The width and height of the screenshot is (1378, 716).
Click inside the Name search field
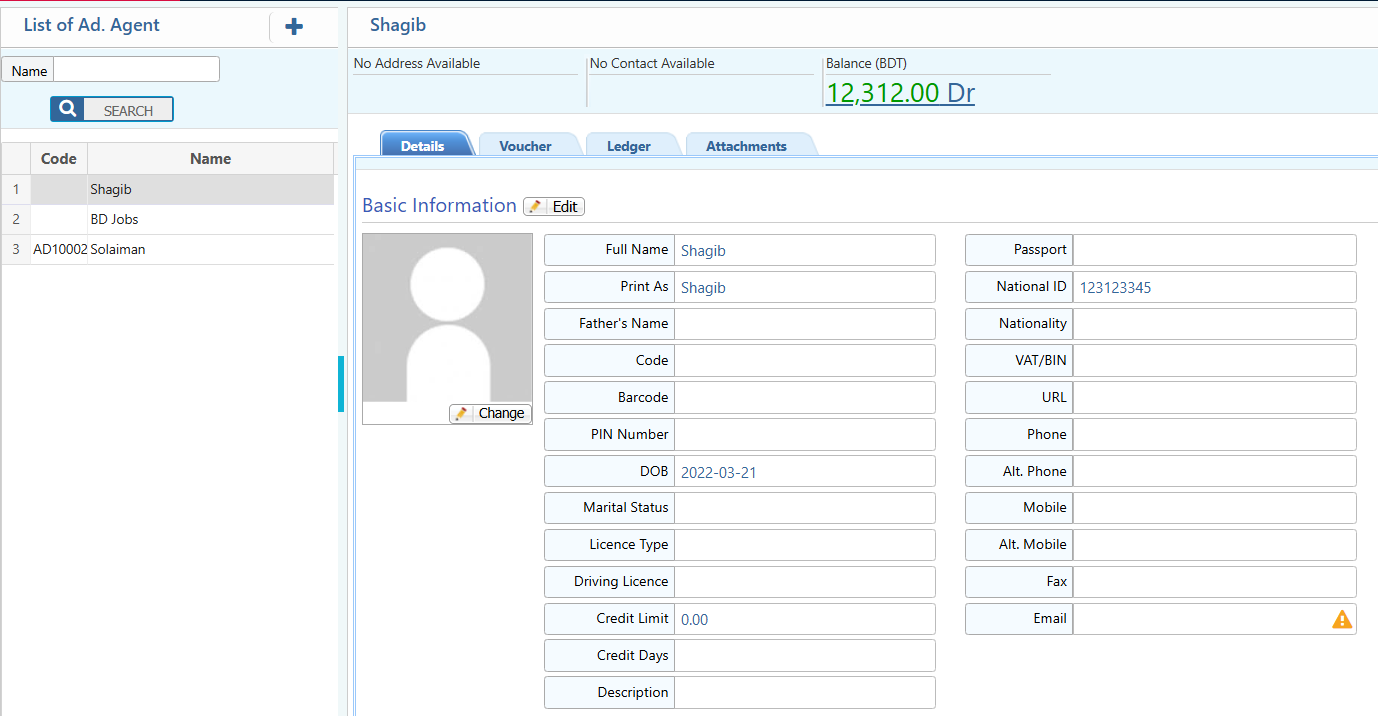click(136, 70)
